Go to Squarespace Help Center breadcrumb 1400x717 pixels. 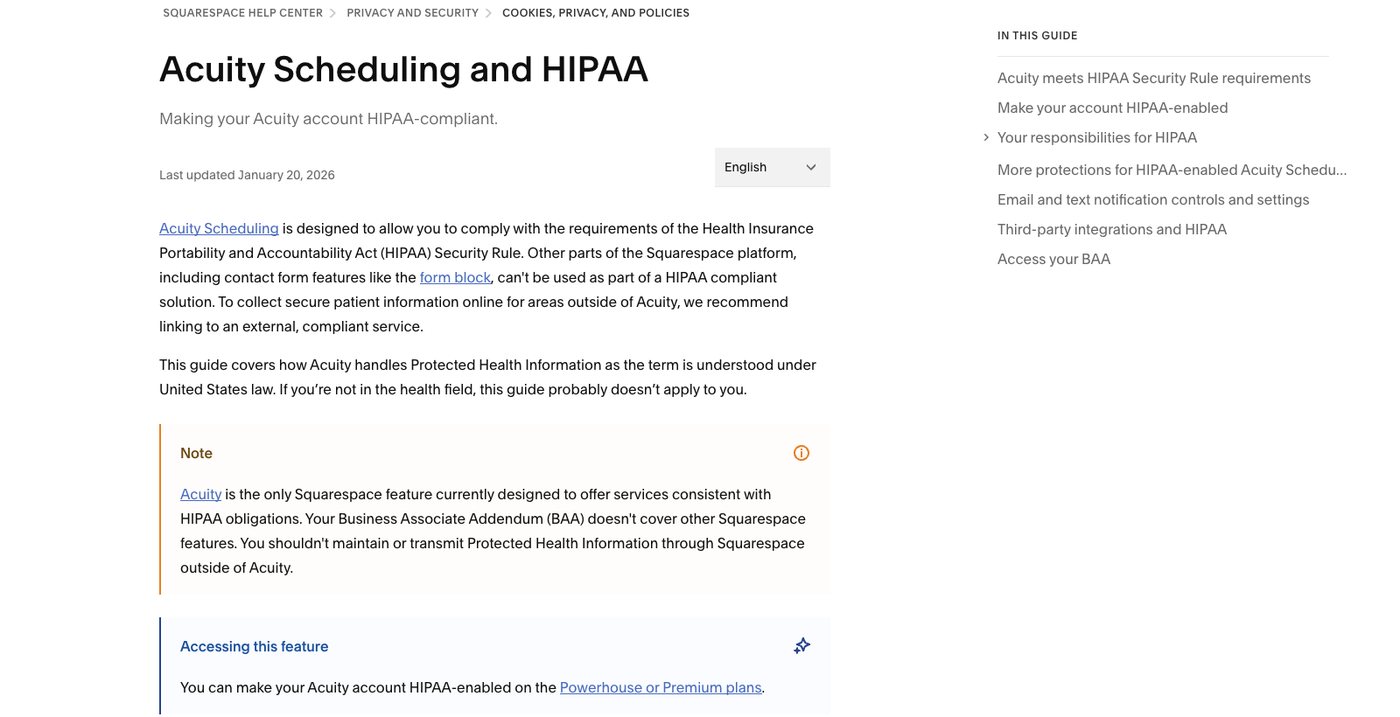(x=243, y=13)
